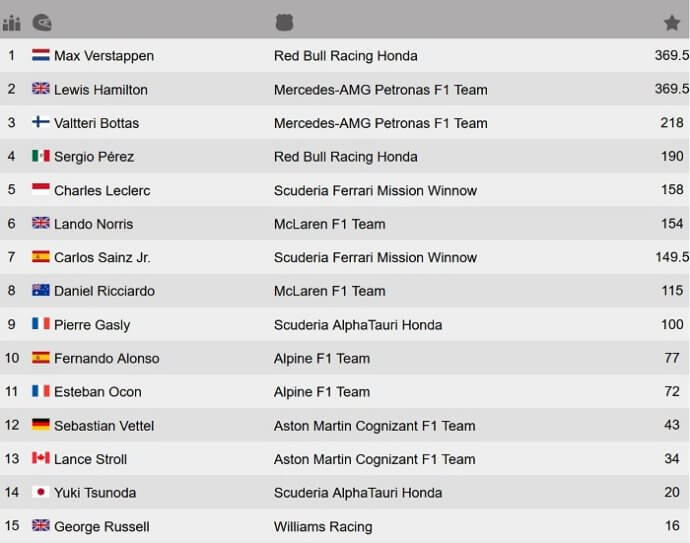This screenshot has width=690, height=543.
Task: Click the Canada flag beside Lance Stroll
Action: point(40,458)
